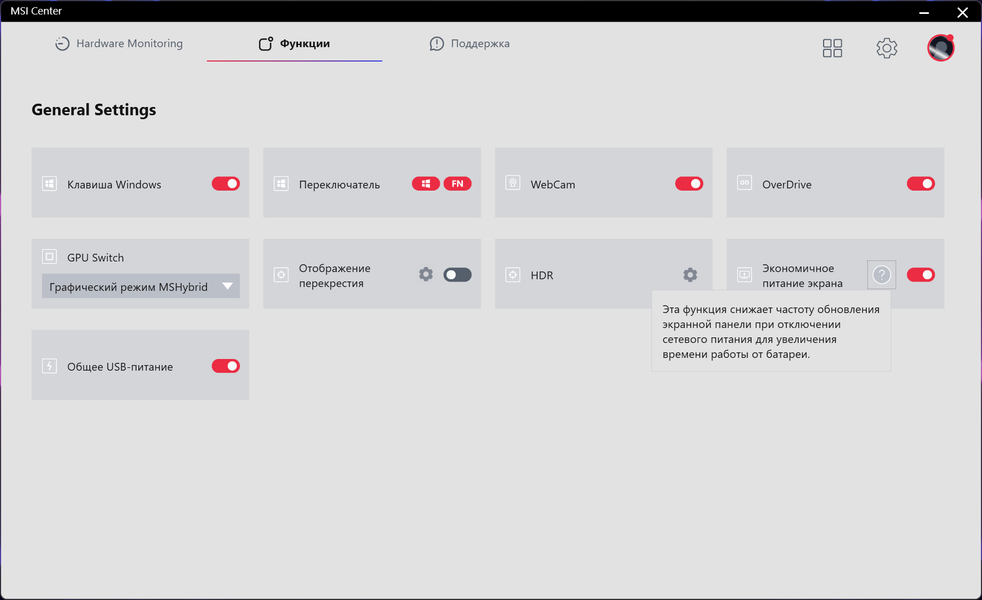Image resolution: width=982 pixels, height=600 pixels.
Task: Click the MSI Center window title
Action: point(36,11)
